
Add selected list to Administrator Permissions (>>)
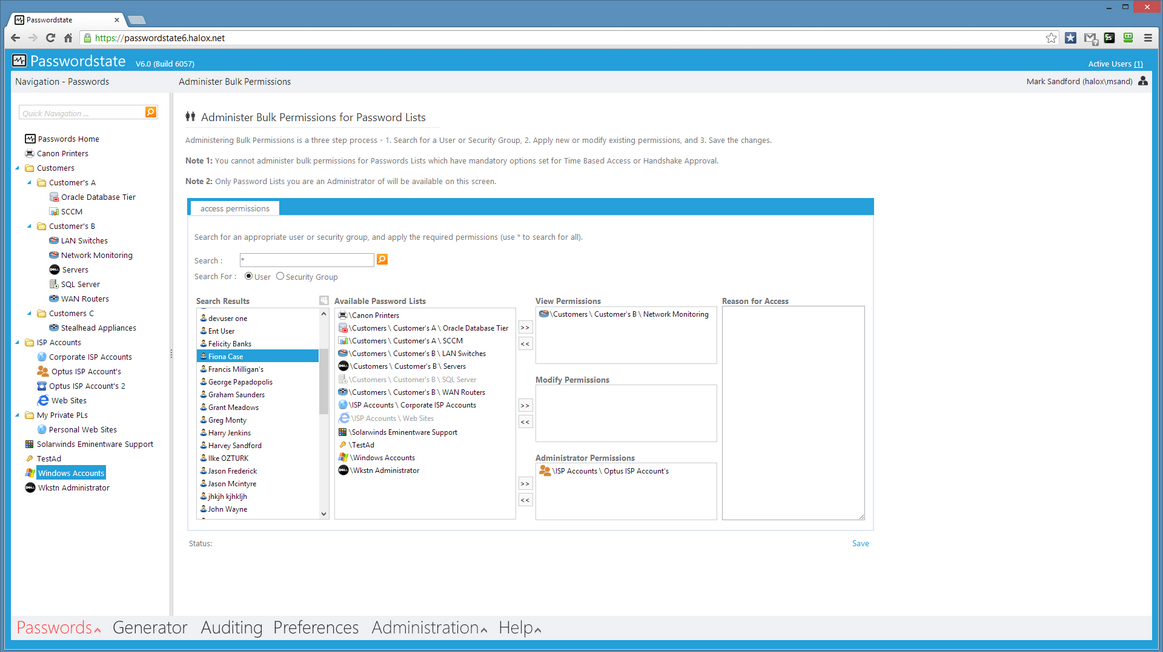coord(525,484)
